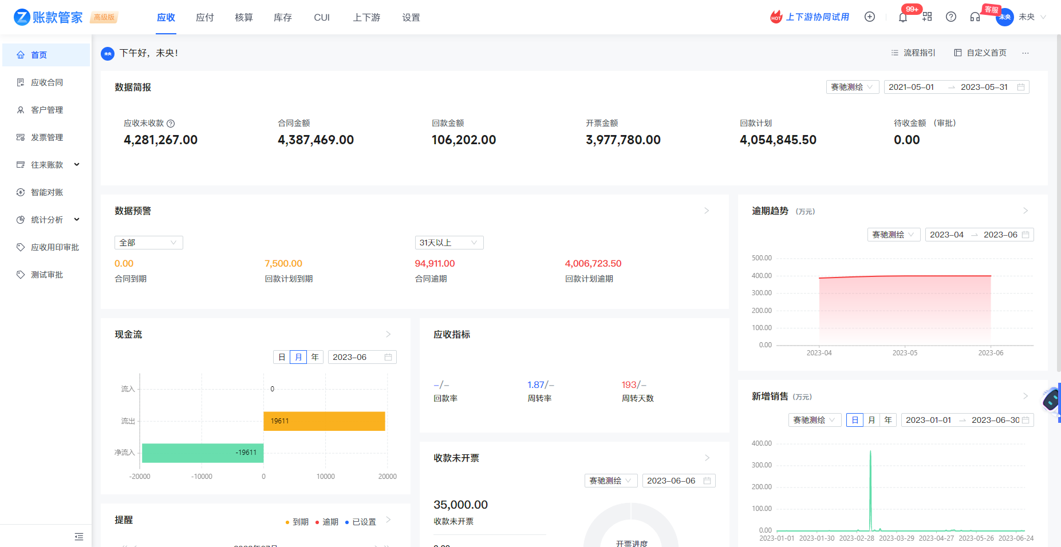Screen dimensions: 1061x547
Task: Open 客户管理 in the sidebar
Action: (x=46, y=110)
